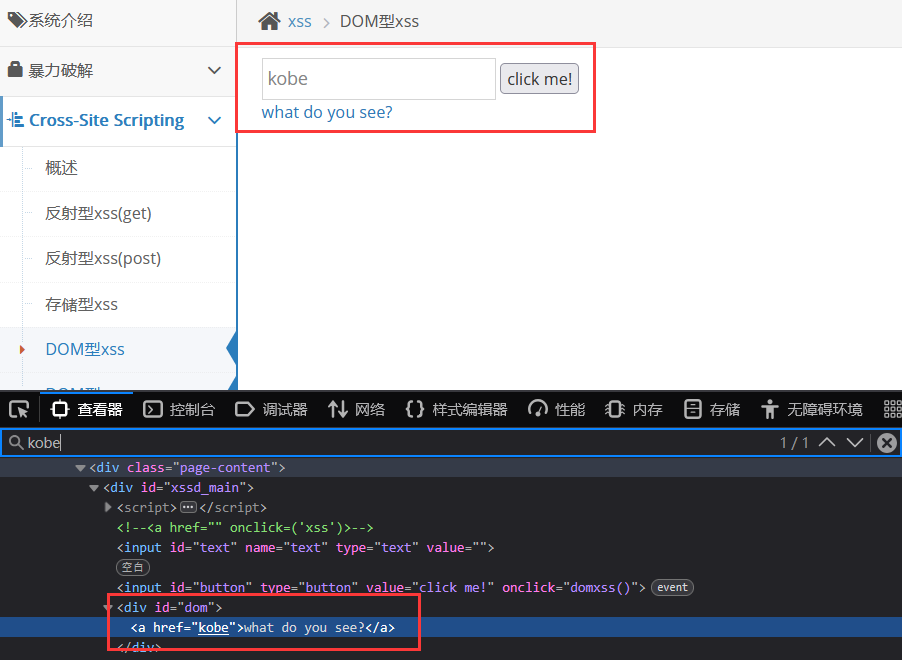Open the 样式编辑器 style editor tab
This screenshot has height=660, width=902.
[456, 410]
